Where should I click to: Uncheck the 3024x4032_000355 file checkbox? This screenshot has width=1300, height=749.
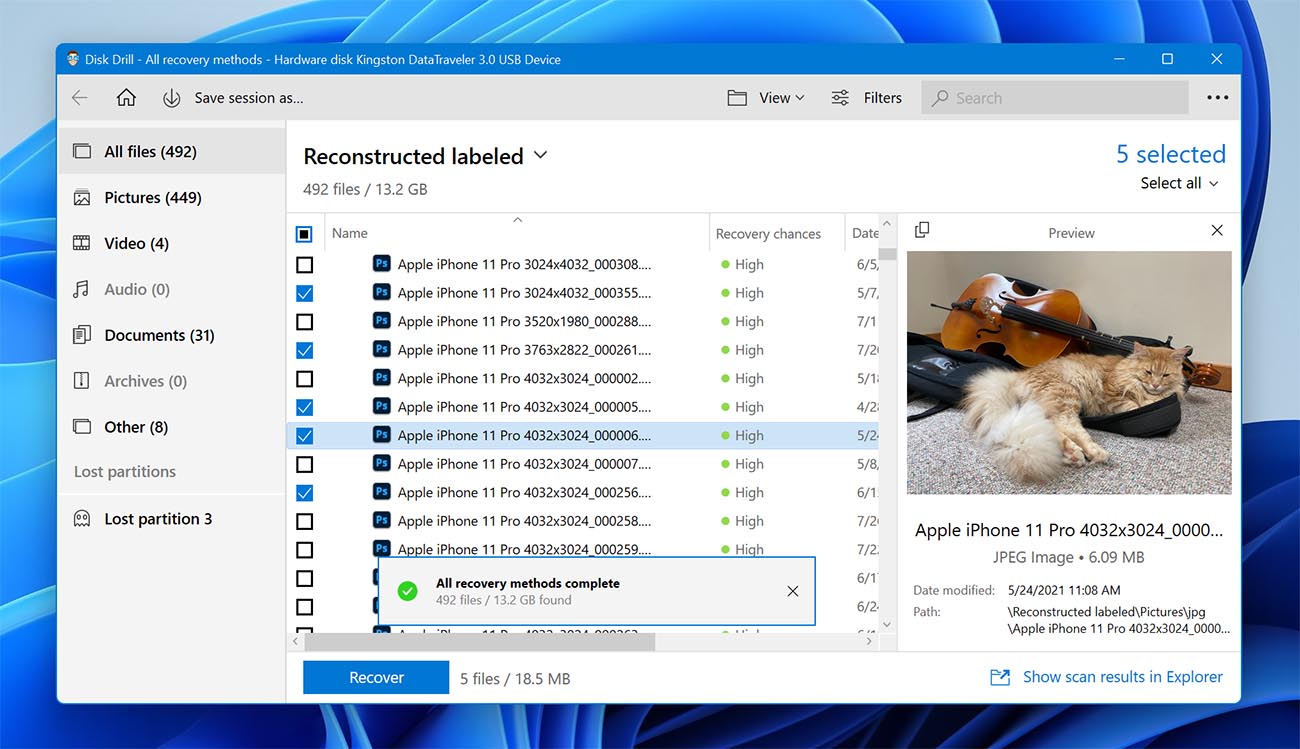[x=304, y=293]
